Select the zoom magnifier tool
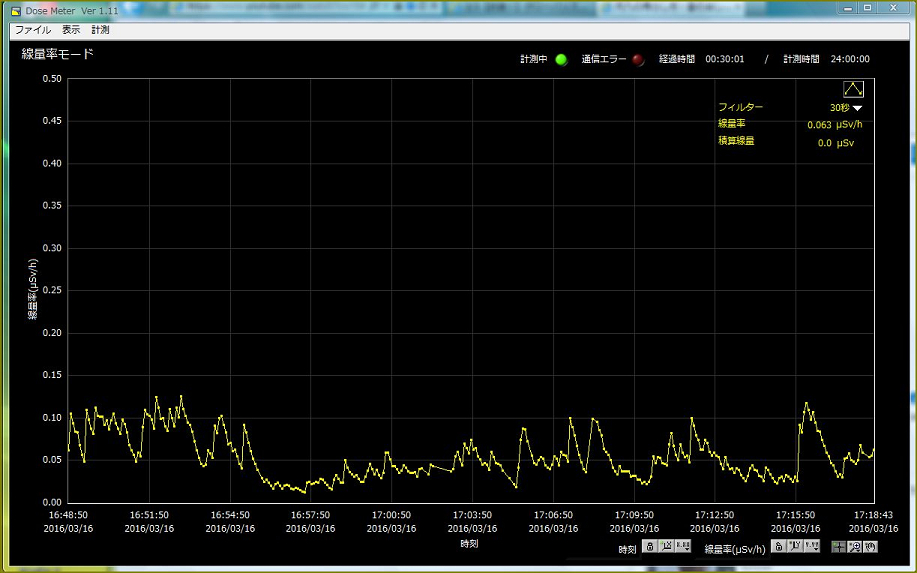Viewport: 917px width, 573px height. (854, 547)
